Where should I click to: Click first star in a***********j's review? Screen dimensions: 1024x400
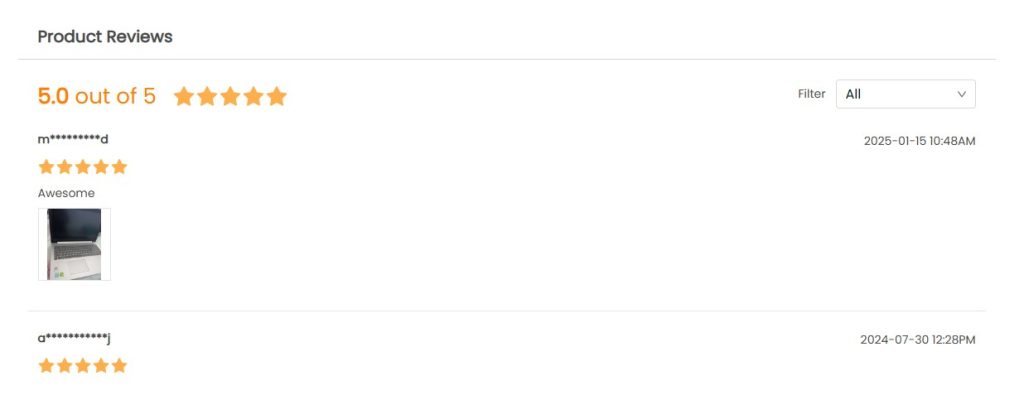pos(46,365)
